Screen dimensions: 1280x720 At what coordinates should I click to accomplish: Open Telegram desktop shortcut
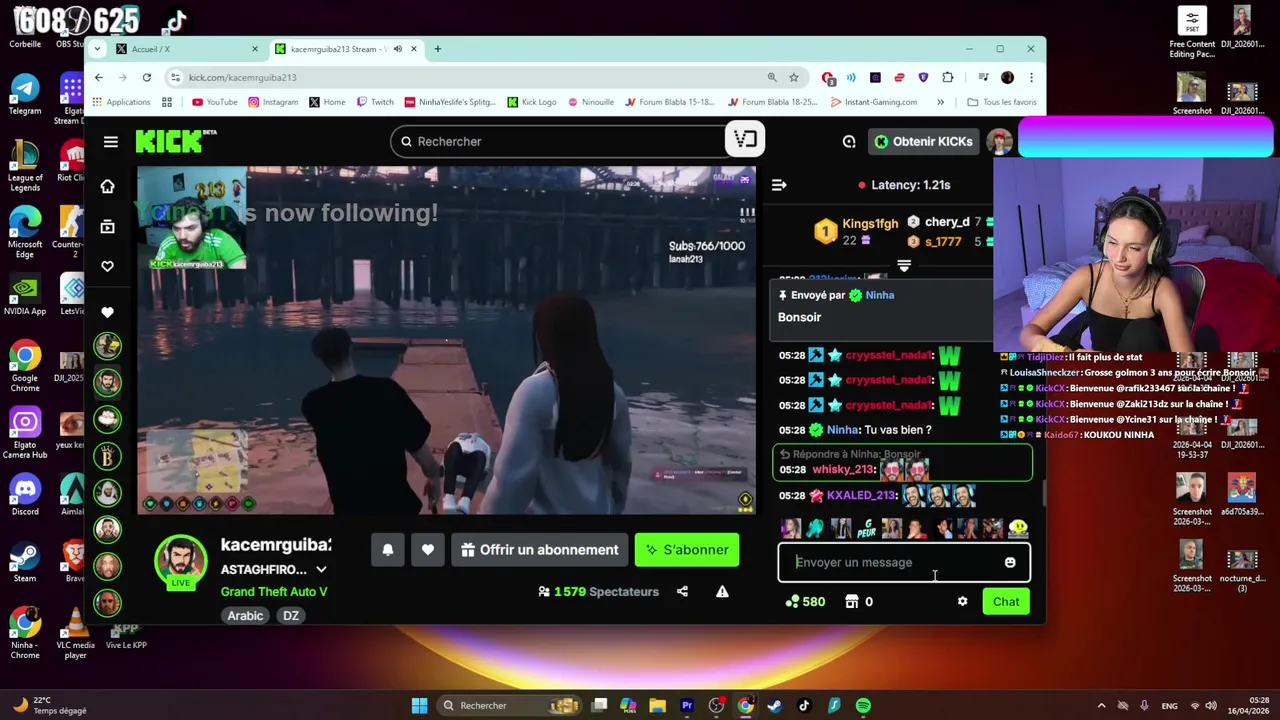coord(25,95)
